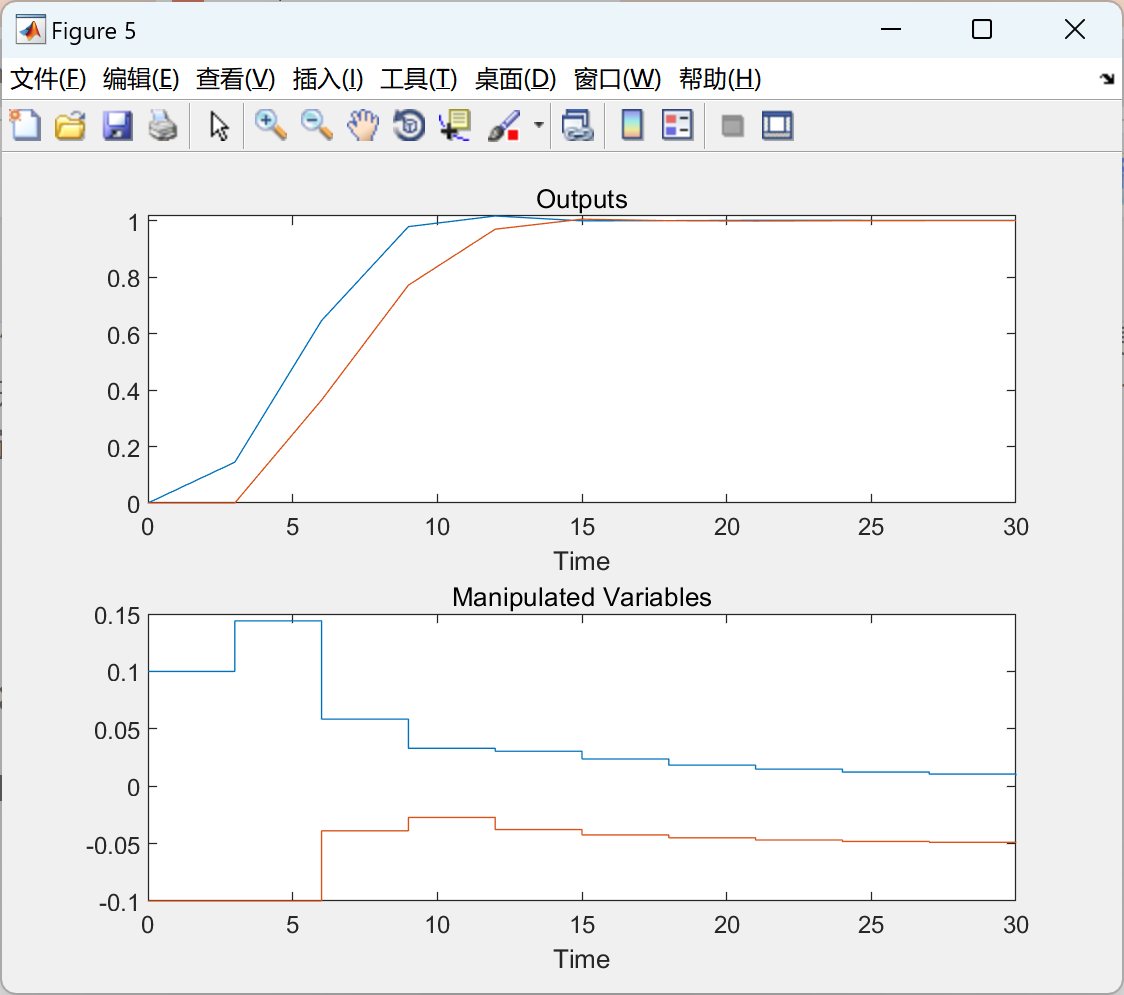Insert a colorbar into the plot
This screenshot has height=995, width=1124.
click(x=631, y=125)
